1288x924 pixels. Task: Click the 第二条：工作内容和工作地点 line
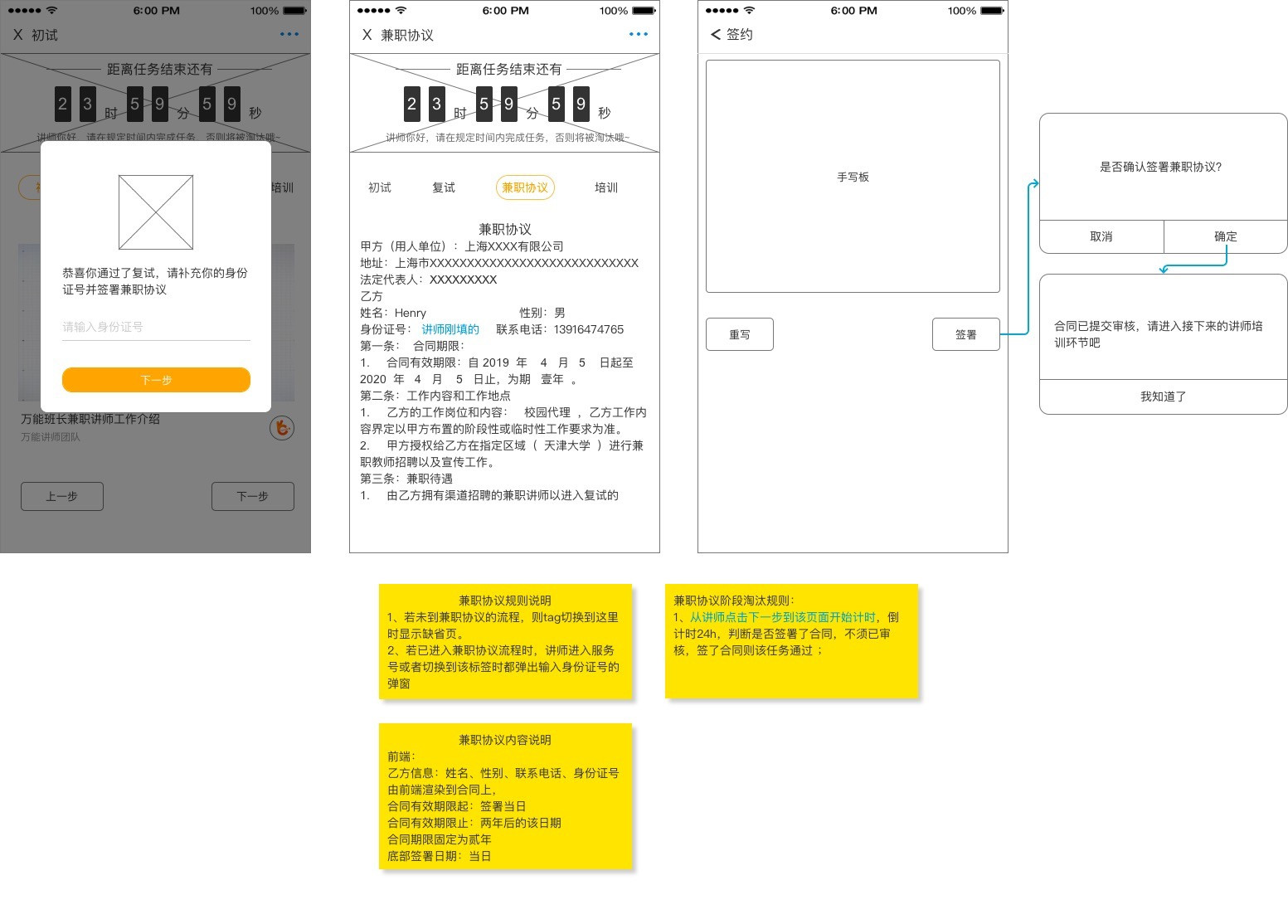435,396
